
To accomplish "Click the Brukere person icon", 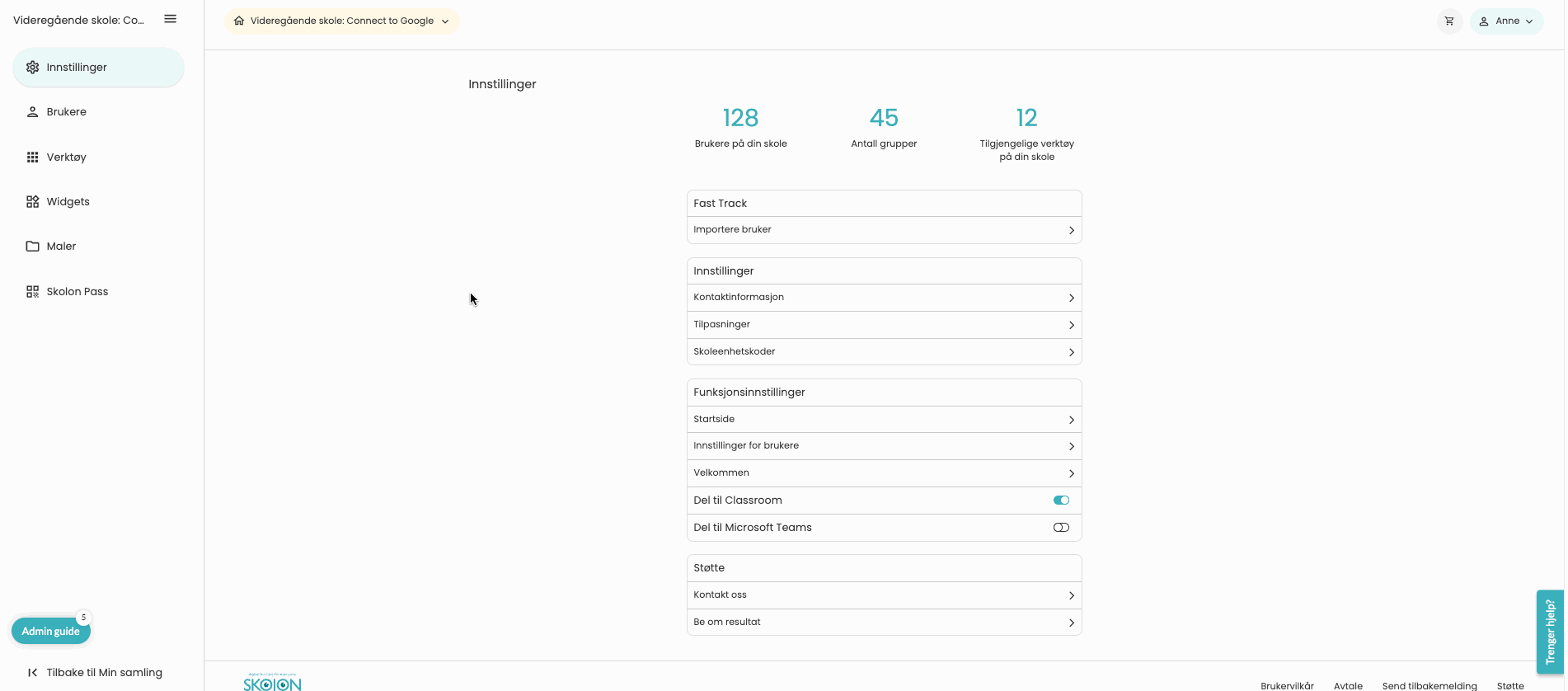I will (32, 111).
